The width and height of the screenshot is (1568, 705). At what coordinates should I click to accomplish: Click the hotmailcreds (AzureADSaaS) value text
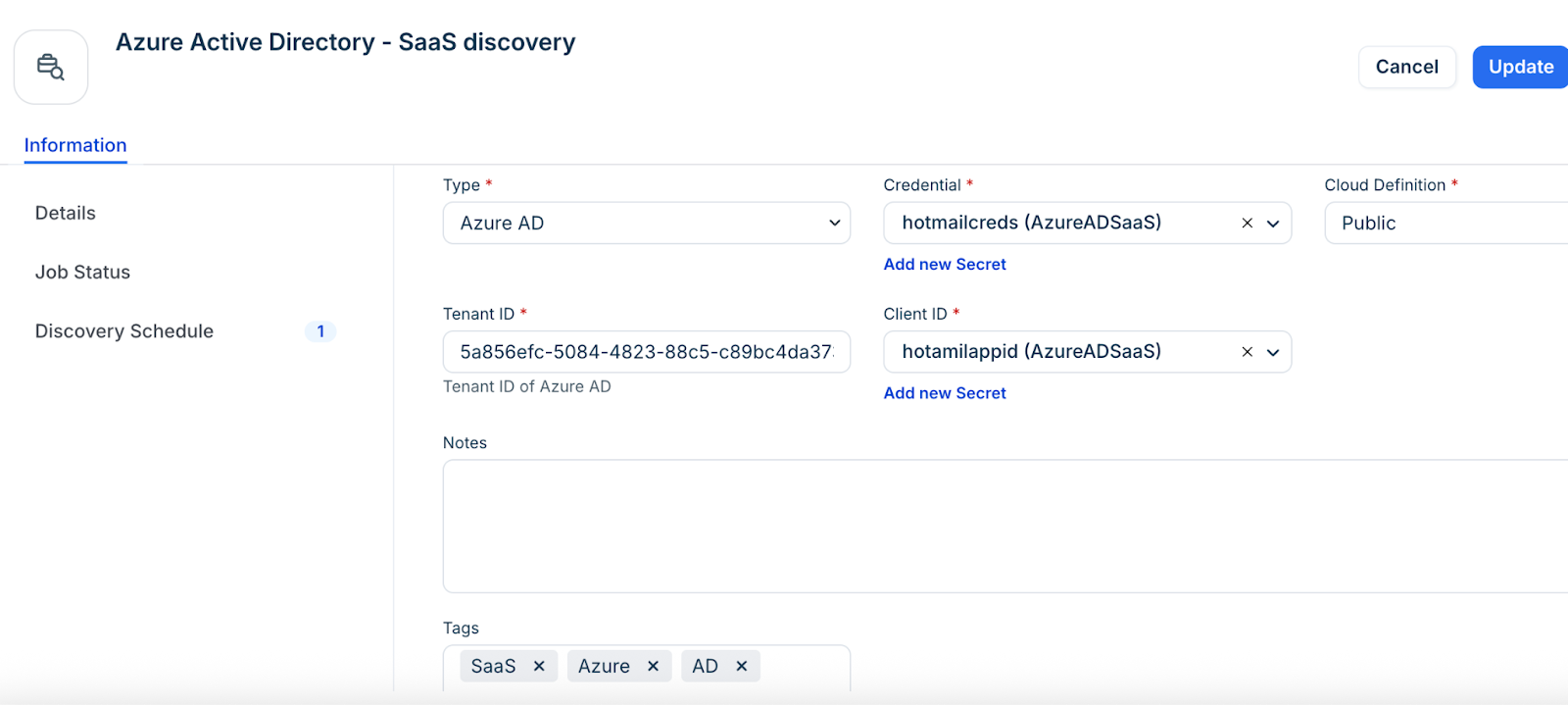point(1032,223)
